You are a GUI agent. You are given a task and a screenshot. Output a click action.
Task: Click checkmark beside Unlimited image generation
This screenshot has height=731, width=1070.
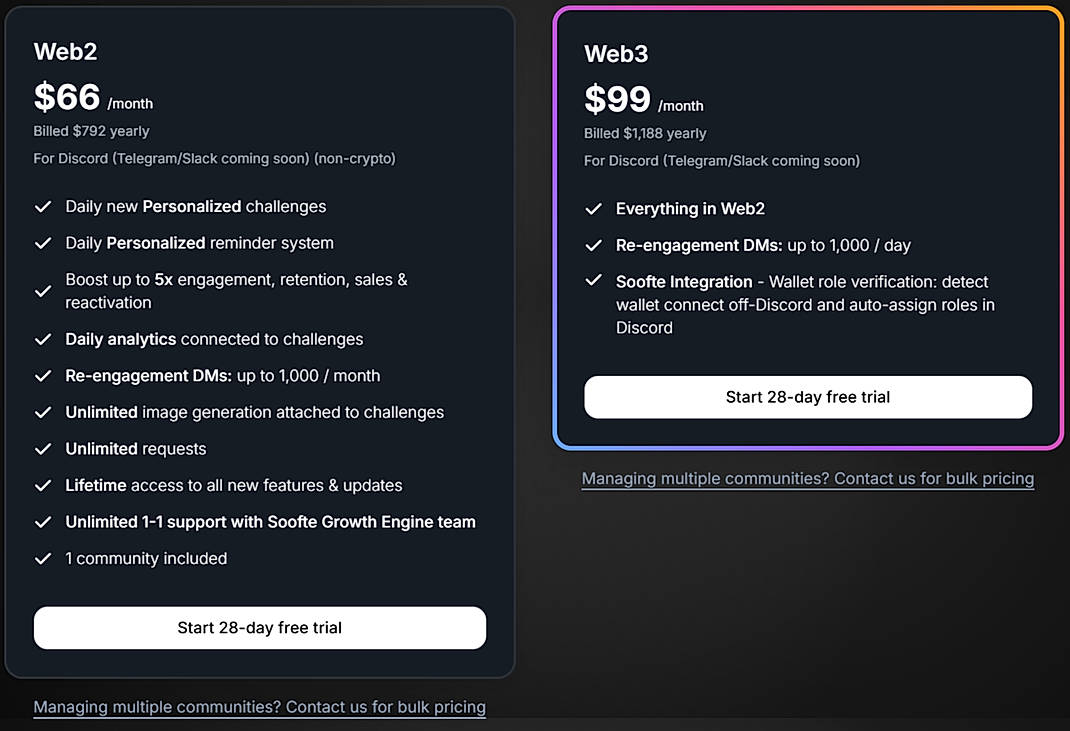43,412
